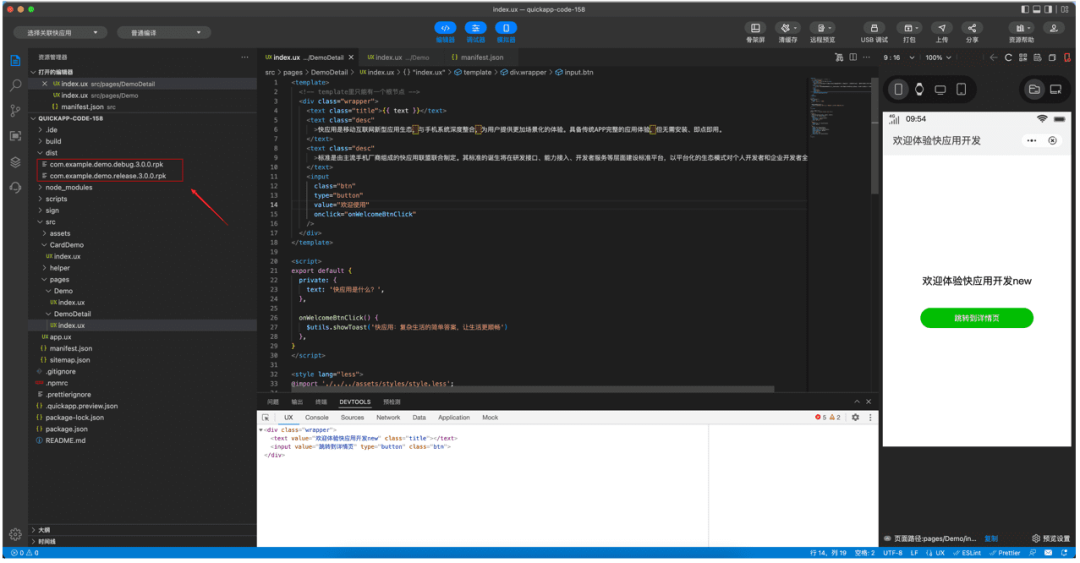Image resolution: width=1080 pixels, height=563 pixels.
Task: Select the phone device type
Action: (x=898, y=90)
